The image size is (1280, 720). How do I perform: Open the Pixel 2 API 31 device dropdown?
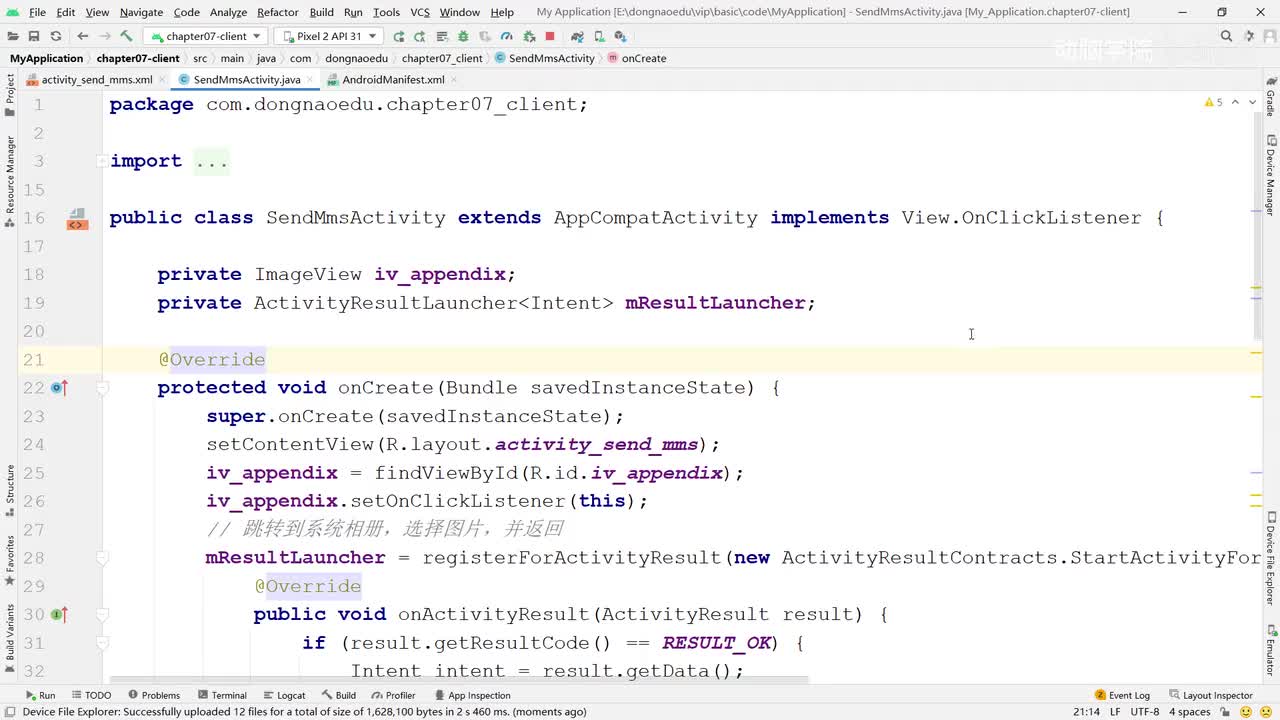pyautogui.click(x=329, y=36)
